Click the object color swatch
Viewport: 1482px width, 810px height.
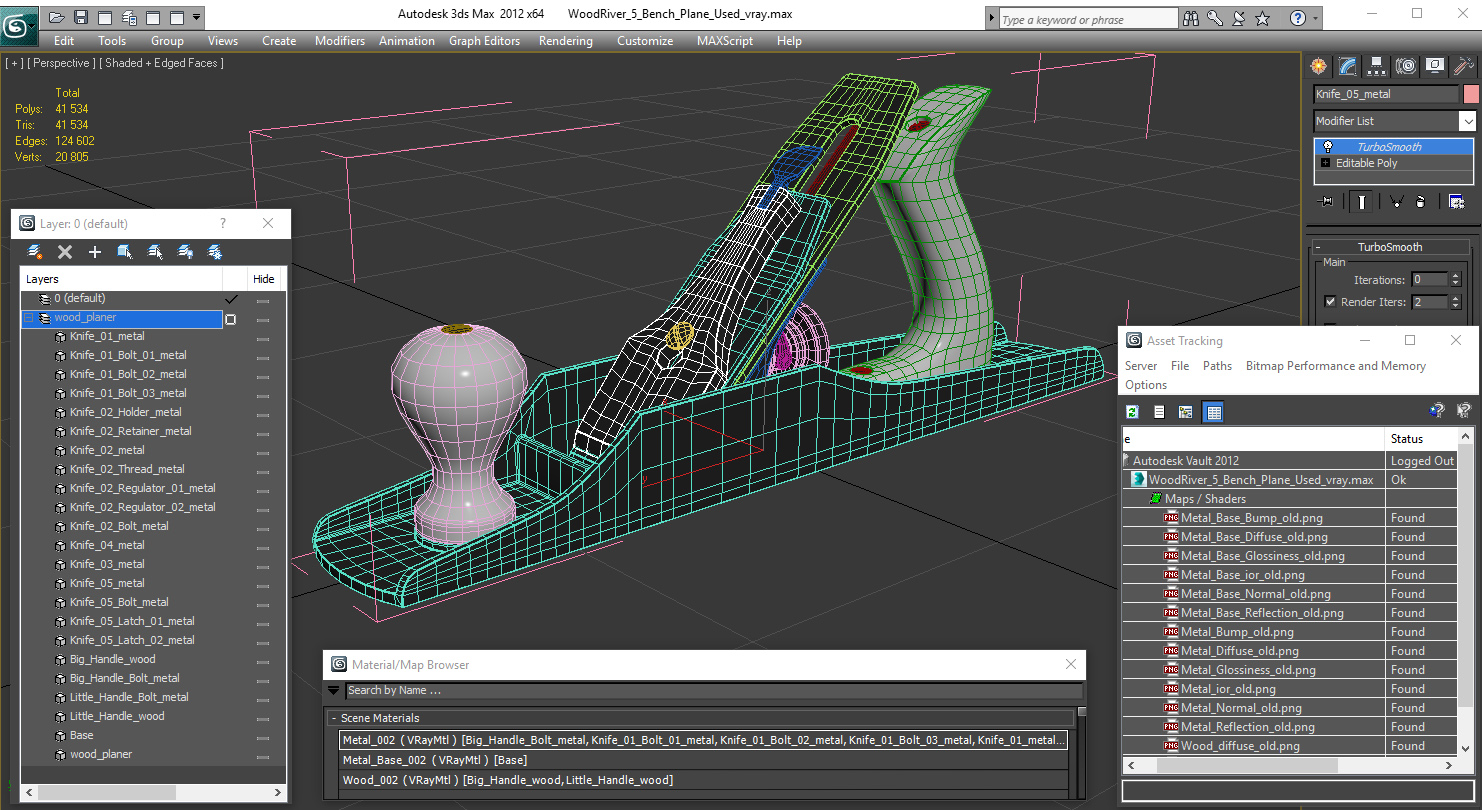[1470, 94]
